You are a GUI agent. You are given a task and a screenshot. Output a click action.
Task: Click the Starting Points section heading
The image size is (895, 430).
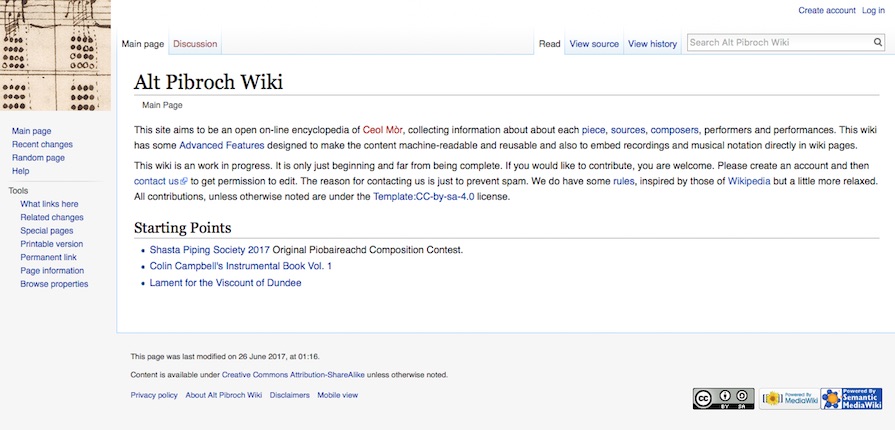tap(183, 228)
